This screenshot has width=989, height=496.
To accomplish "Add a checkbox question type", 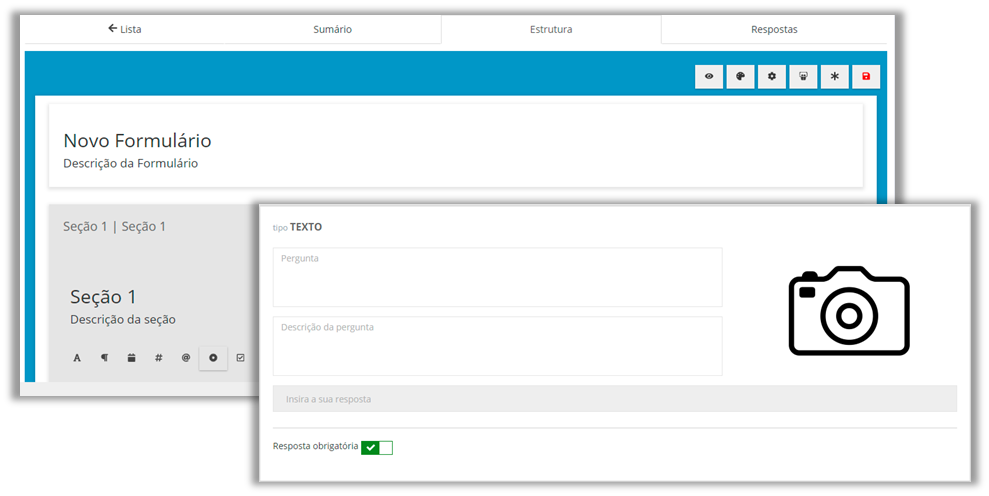I will pyautogui.click(x=240, y=358).
